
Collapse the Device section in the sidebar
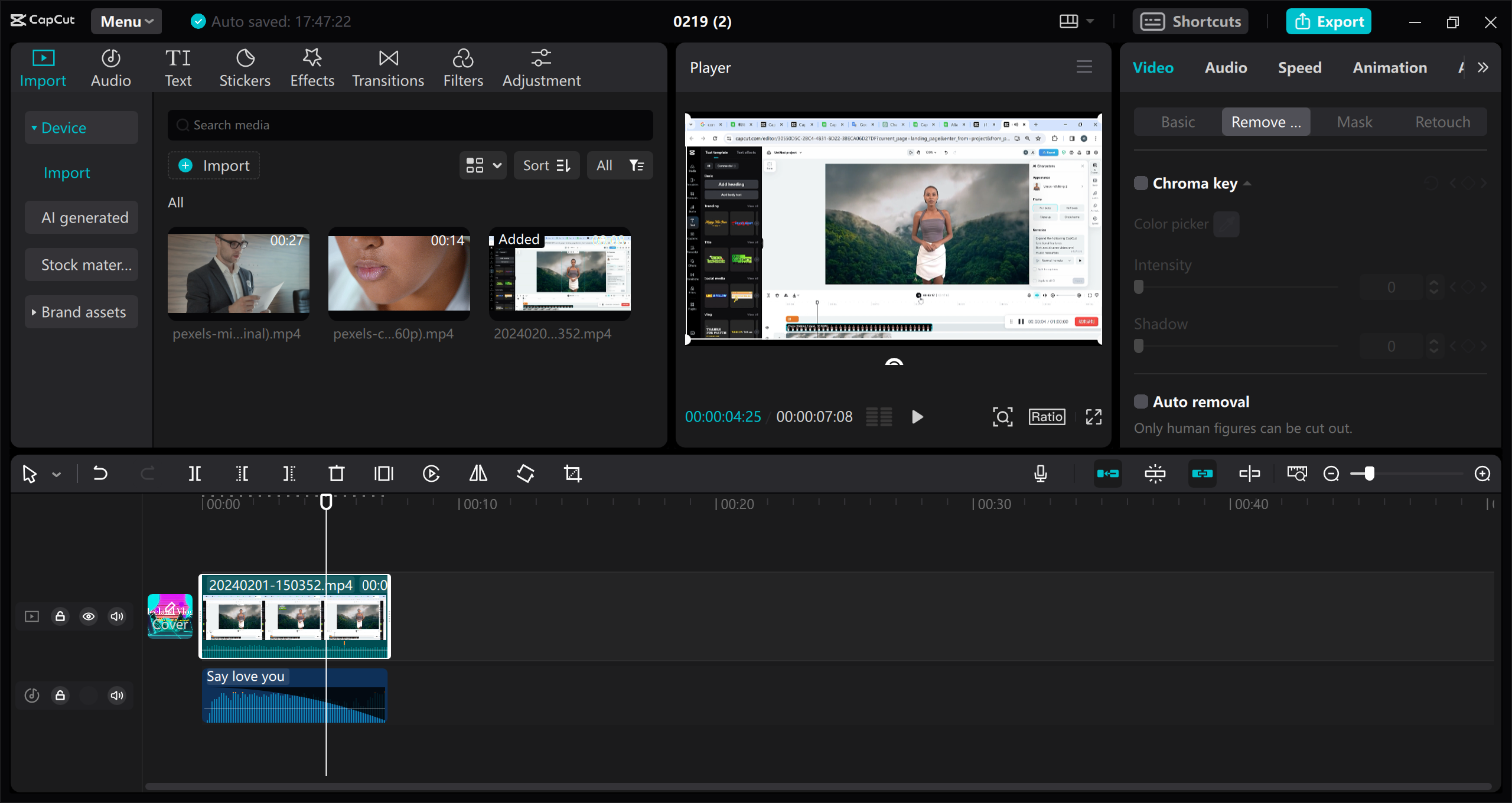click(35, 127)
